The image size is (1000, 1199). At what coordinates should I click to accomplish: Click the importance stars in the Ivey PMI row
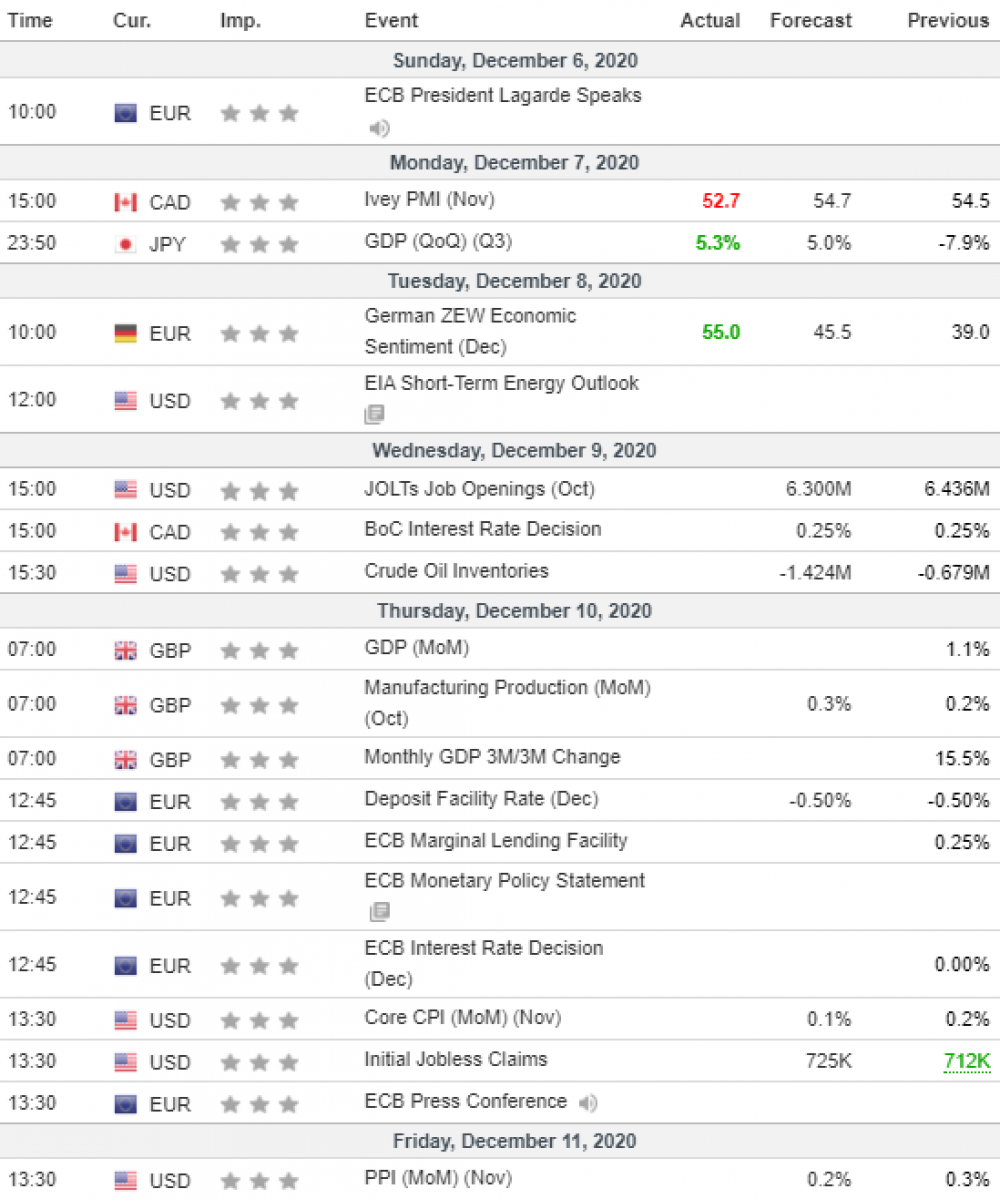pyautogui.click(x=259, y=203)
